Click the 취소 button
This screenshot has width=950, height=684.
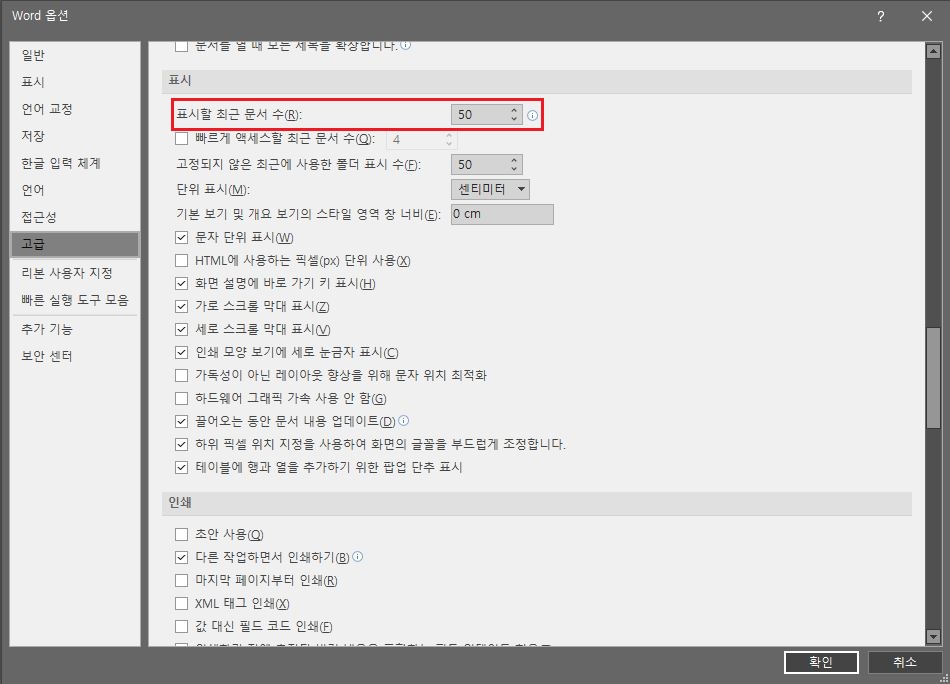coord(905,662)
